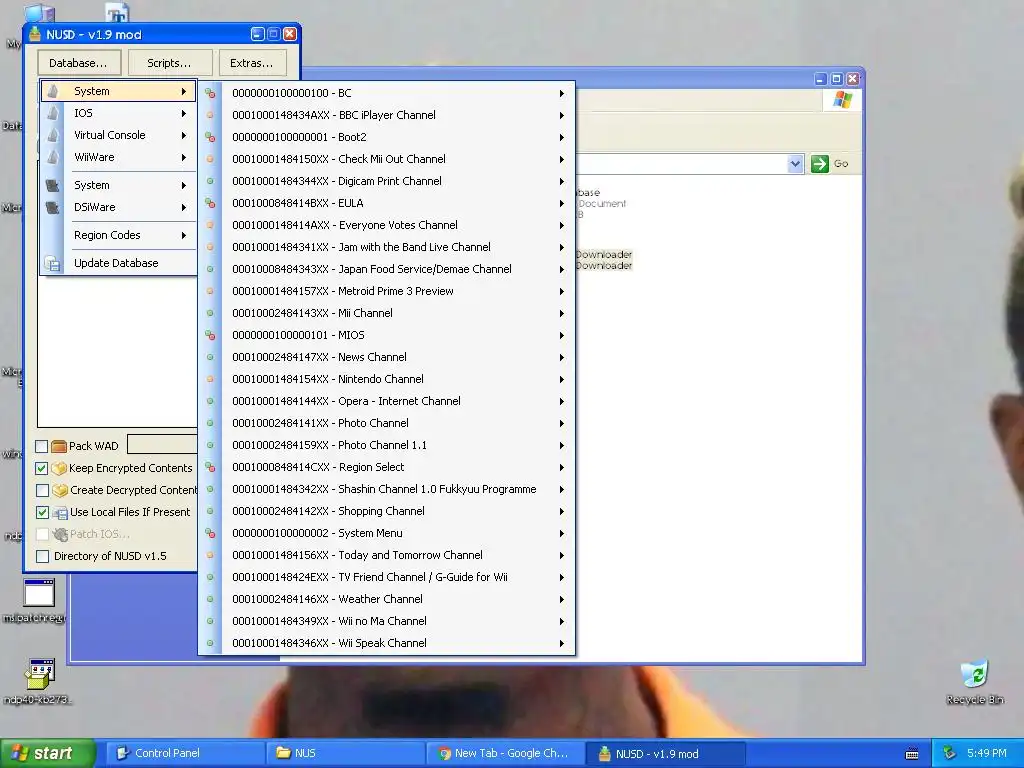Open the IOS submenu

[118, 114]
